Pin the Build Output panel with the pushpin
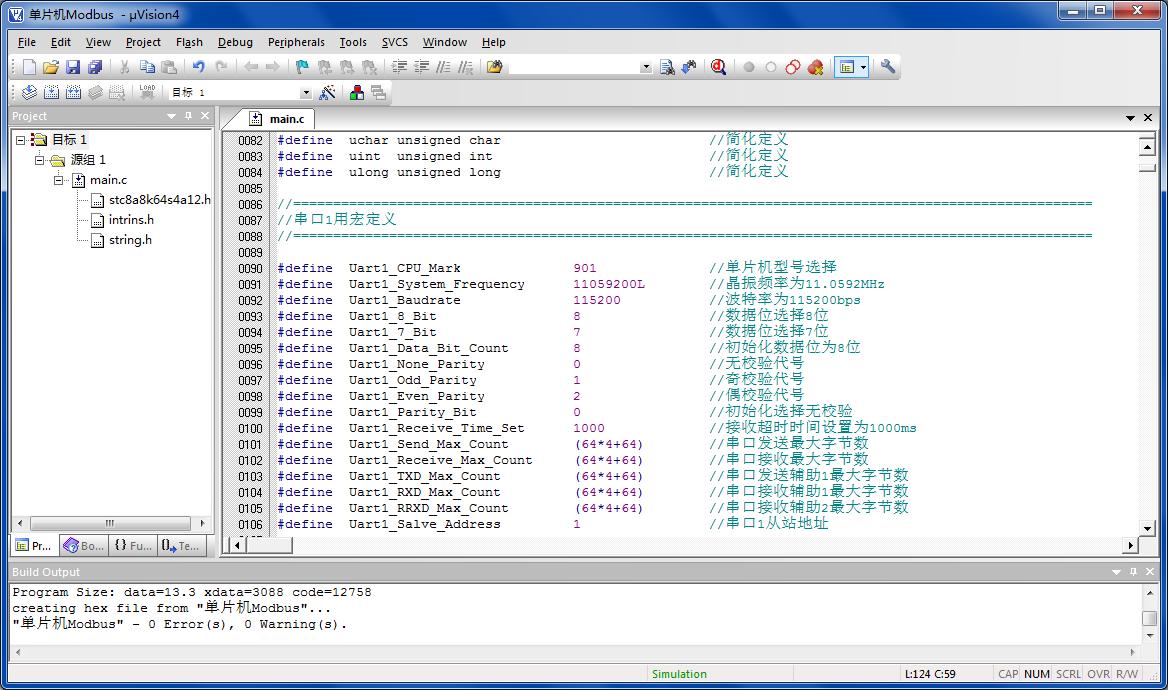The height and width of the screenshot is (690, 1168). click(1133, 572)
